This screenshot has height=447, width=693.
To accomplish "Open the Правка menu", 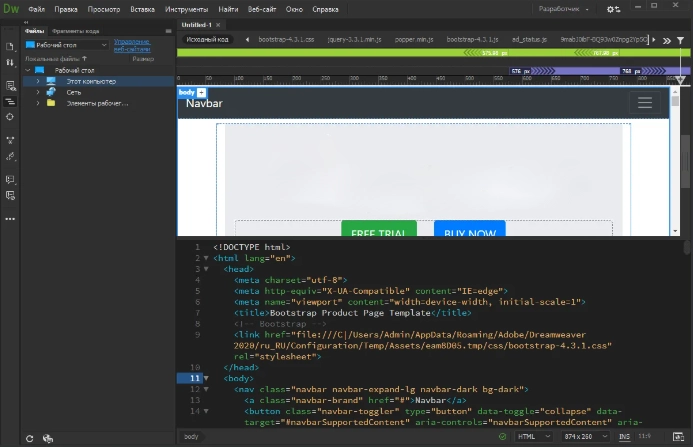I will click(x=66, y=9).
